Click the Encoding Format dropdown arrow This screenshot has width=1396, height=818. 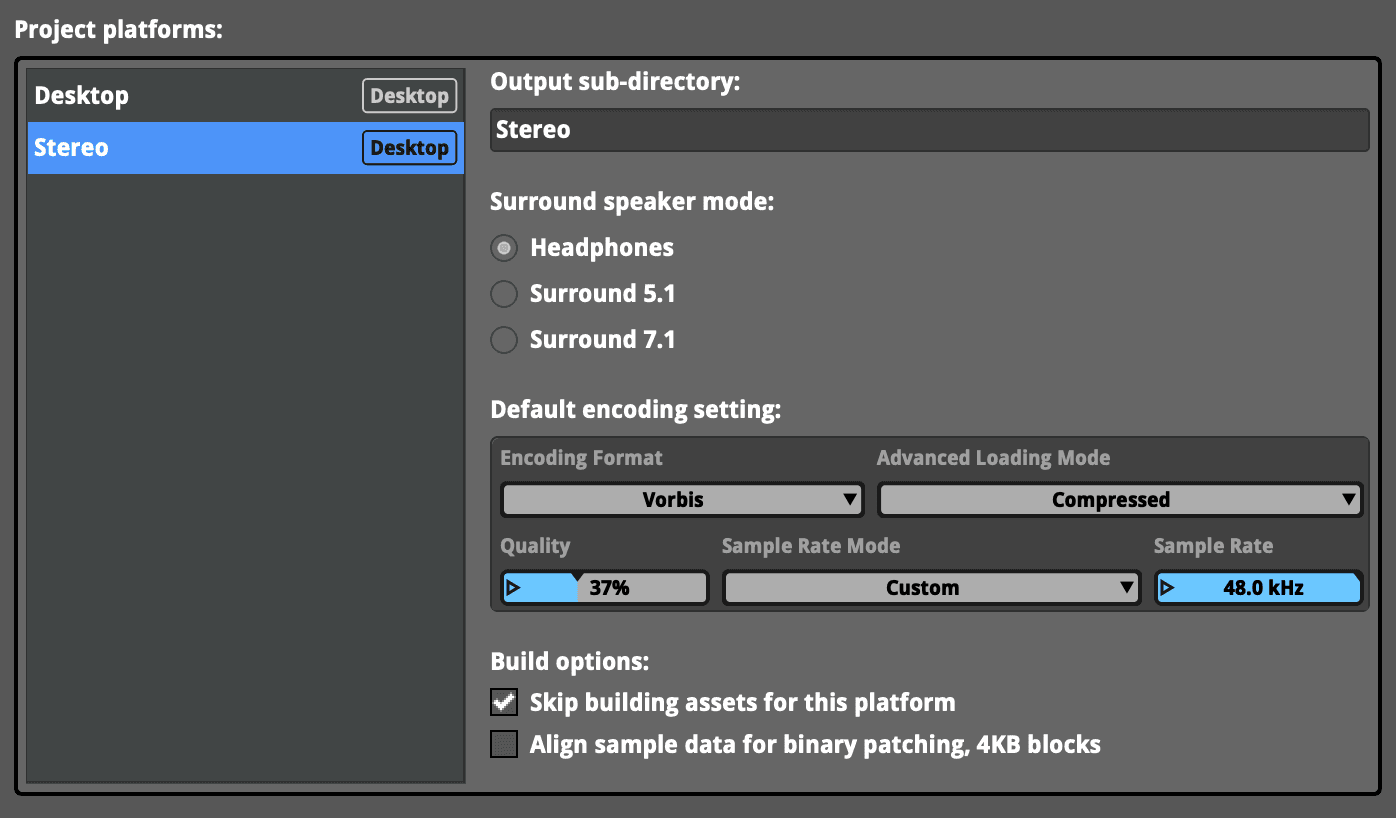pos(850,500)
